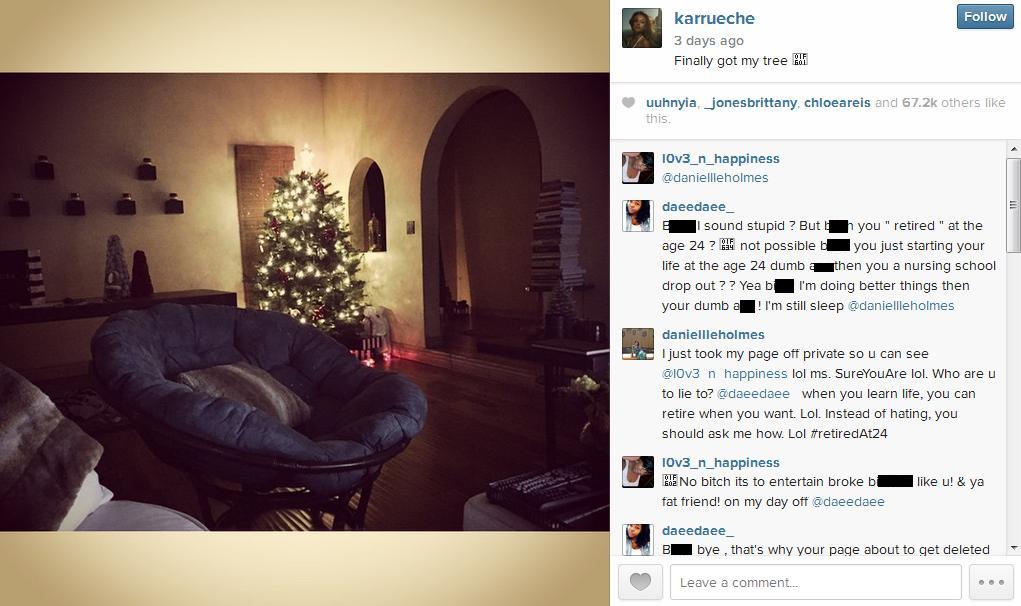Open the three-dots more options button
This screenshot has width=1021, height=606.
coord(991,581)
